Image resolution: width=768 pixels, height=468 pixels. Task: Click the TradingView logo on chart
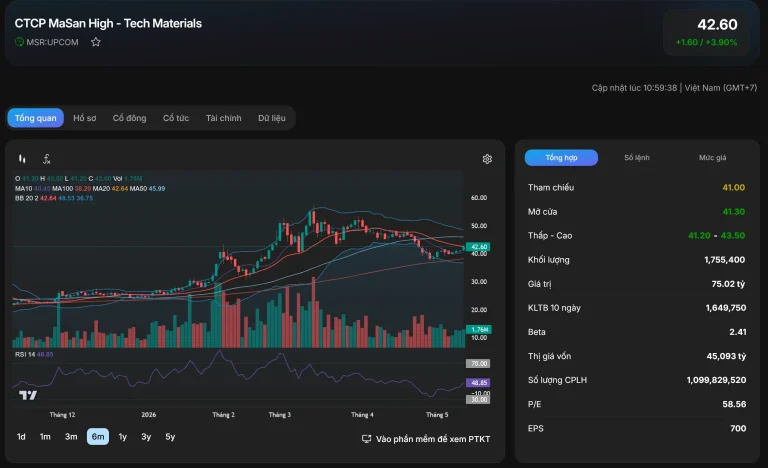tap(28, 395)
